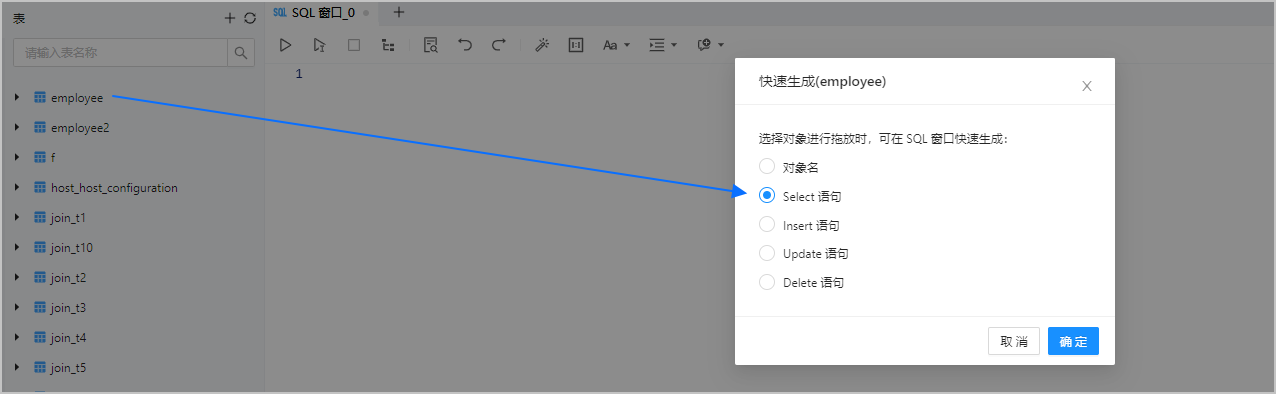
Task: Expand the employee table node
Action: (17, 98)
